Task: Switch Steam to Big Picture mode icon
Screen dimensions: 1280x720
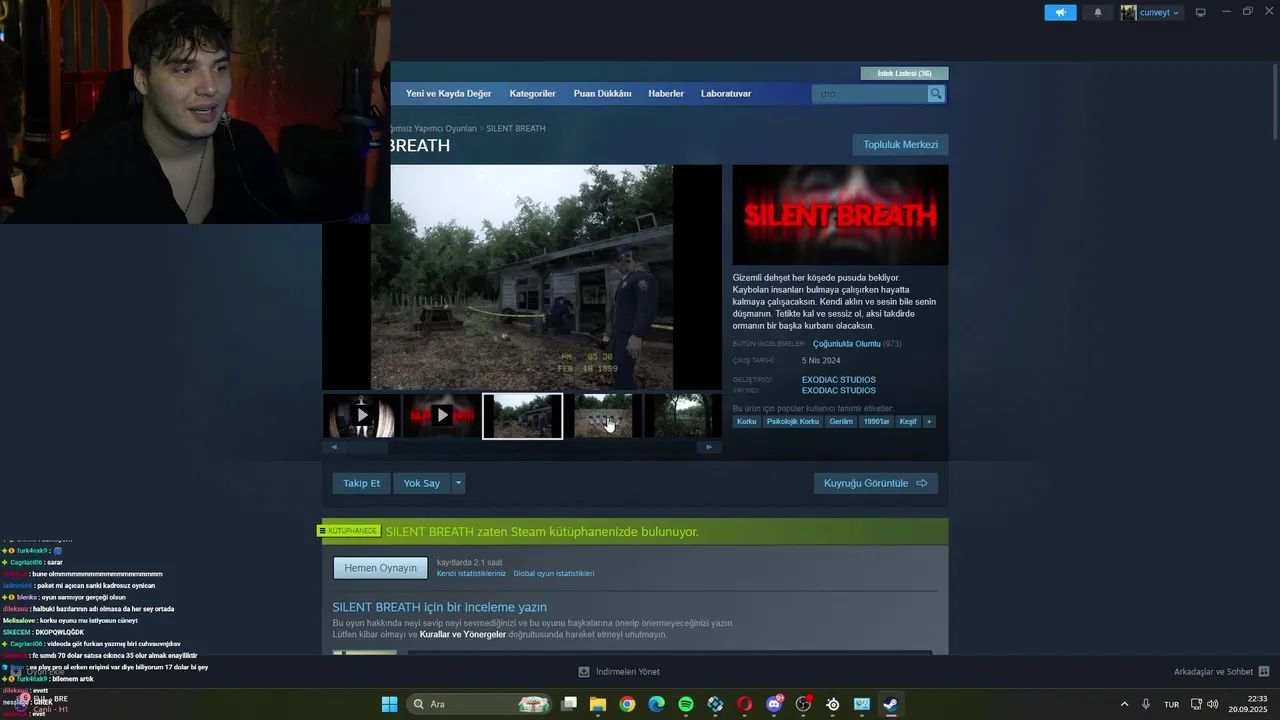Action: 1201,12
